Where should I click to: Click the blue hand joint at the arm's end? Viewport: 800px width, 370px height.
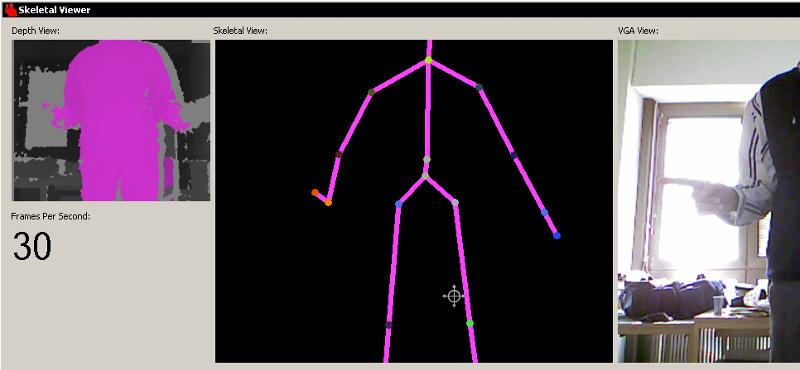click(557, 235)
